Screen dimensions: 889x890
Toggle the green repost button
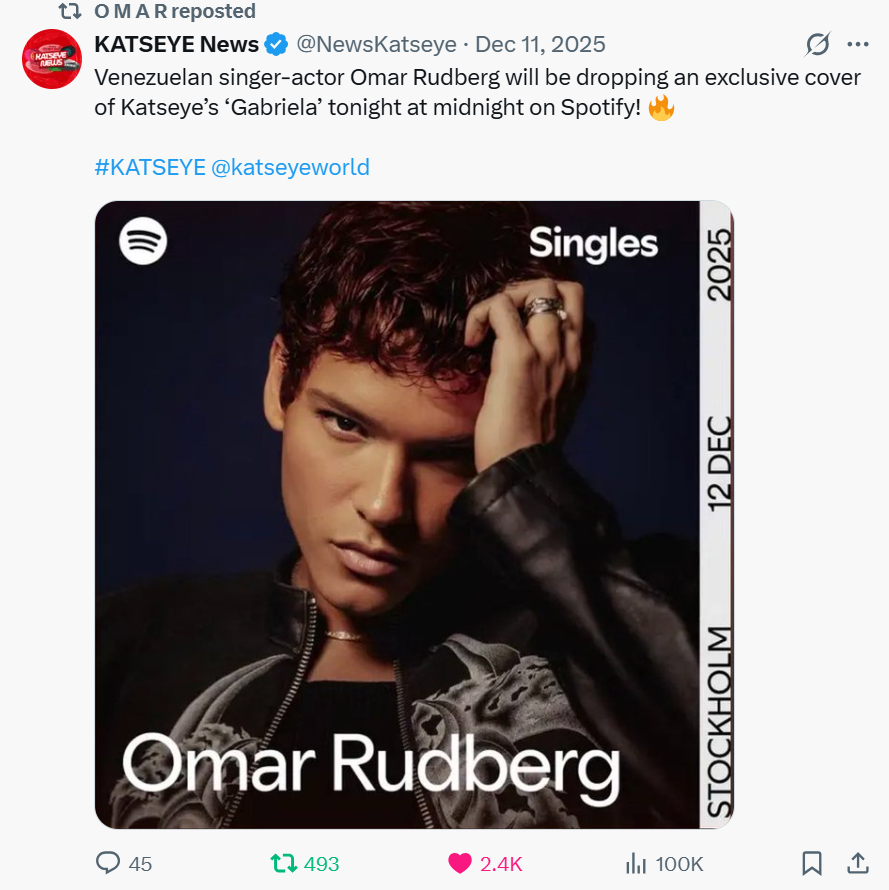(285, 863)
